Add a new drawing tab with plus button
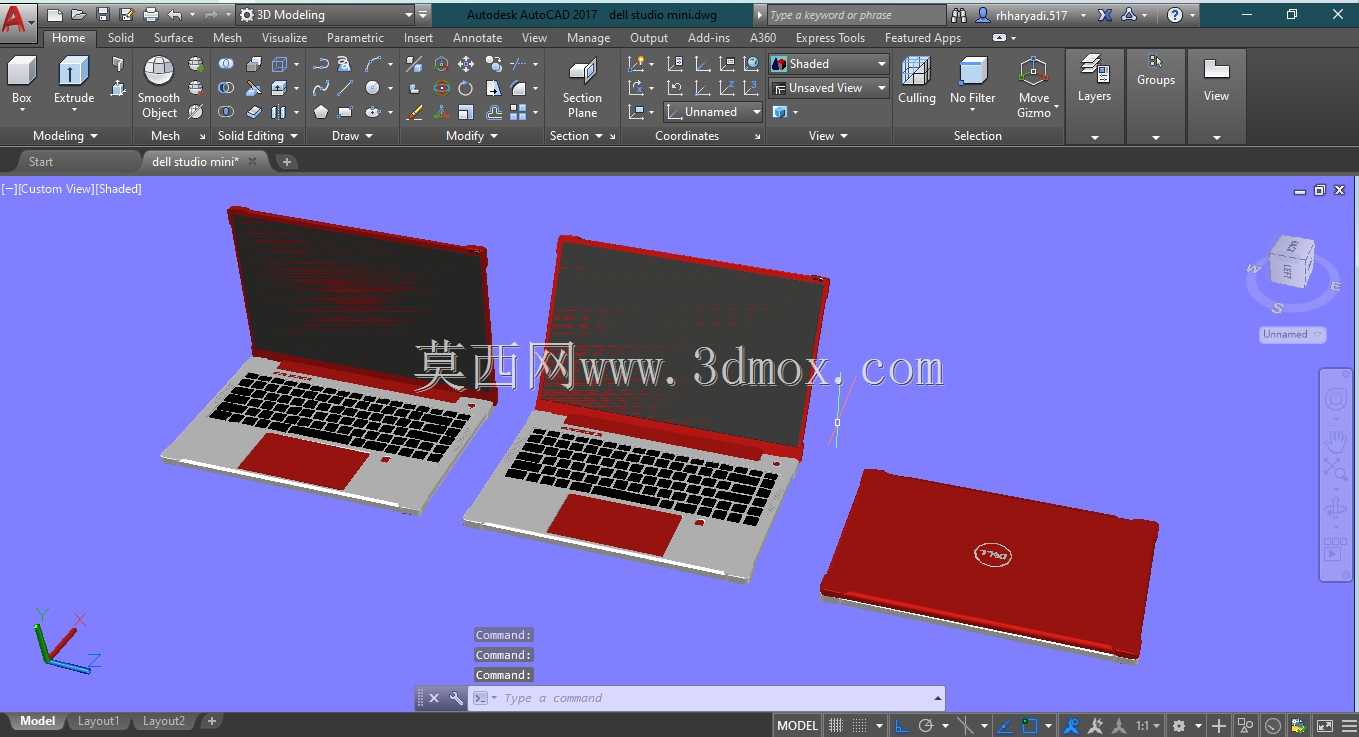Viewport: 1359px width, 737px height. click(x=287, y=161)
